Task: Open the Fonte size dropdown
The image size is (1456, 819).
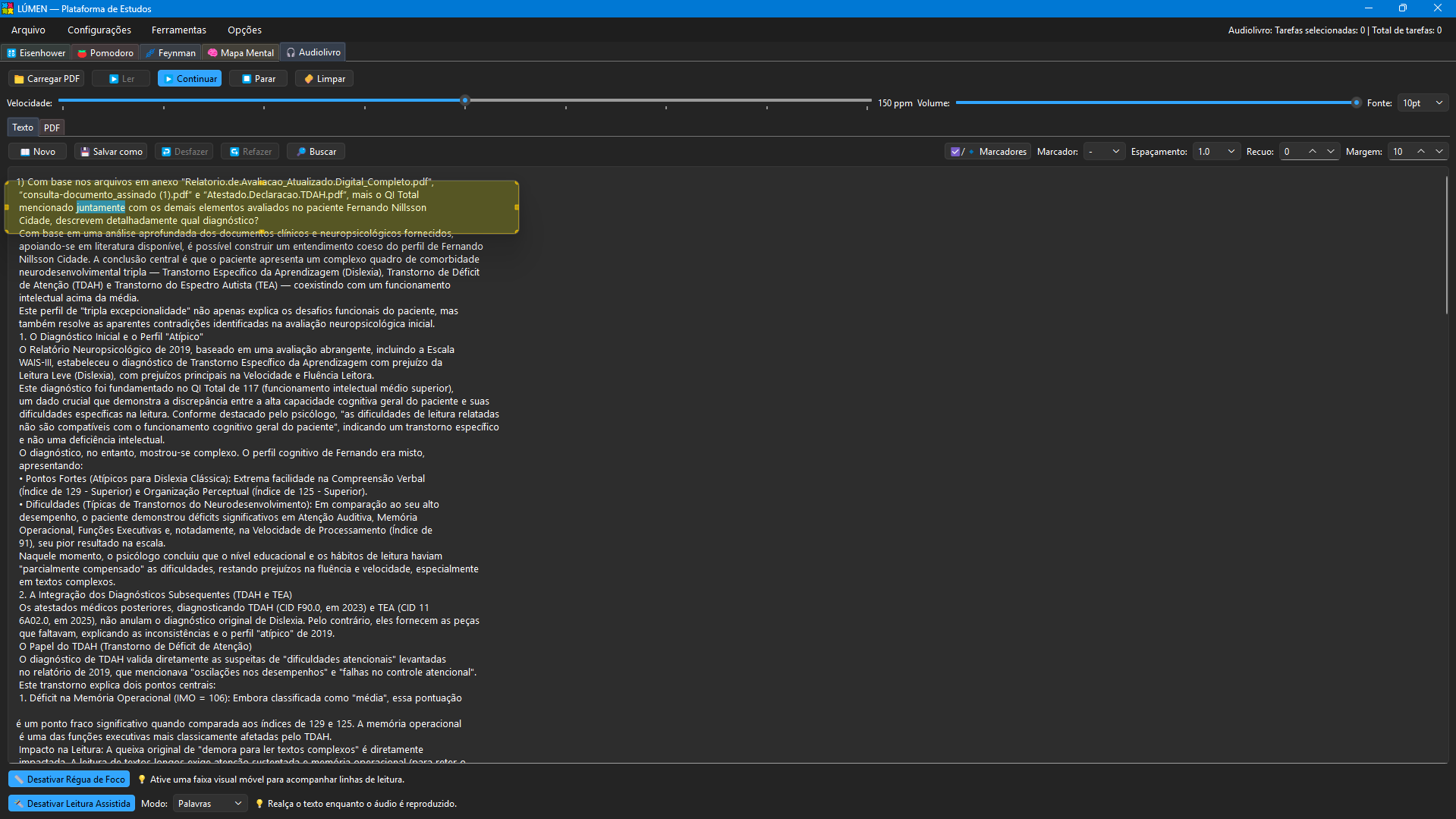Action: pos(1423,103)
